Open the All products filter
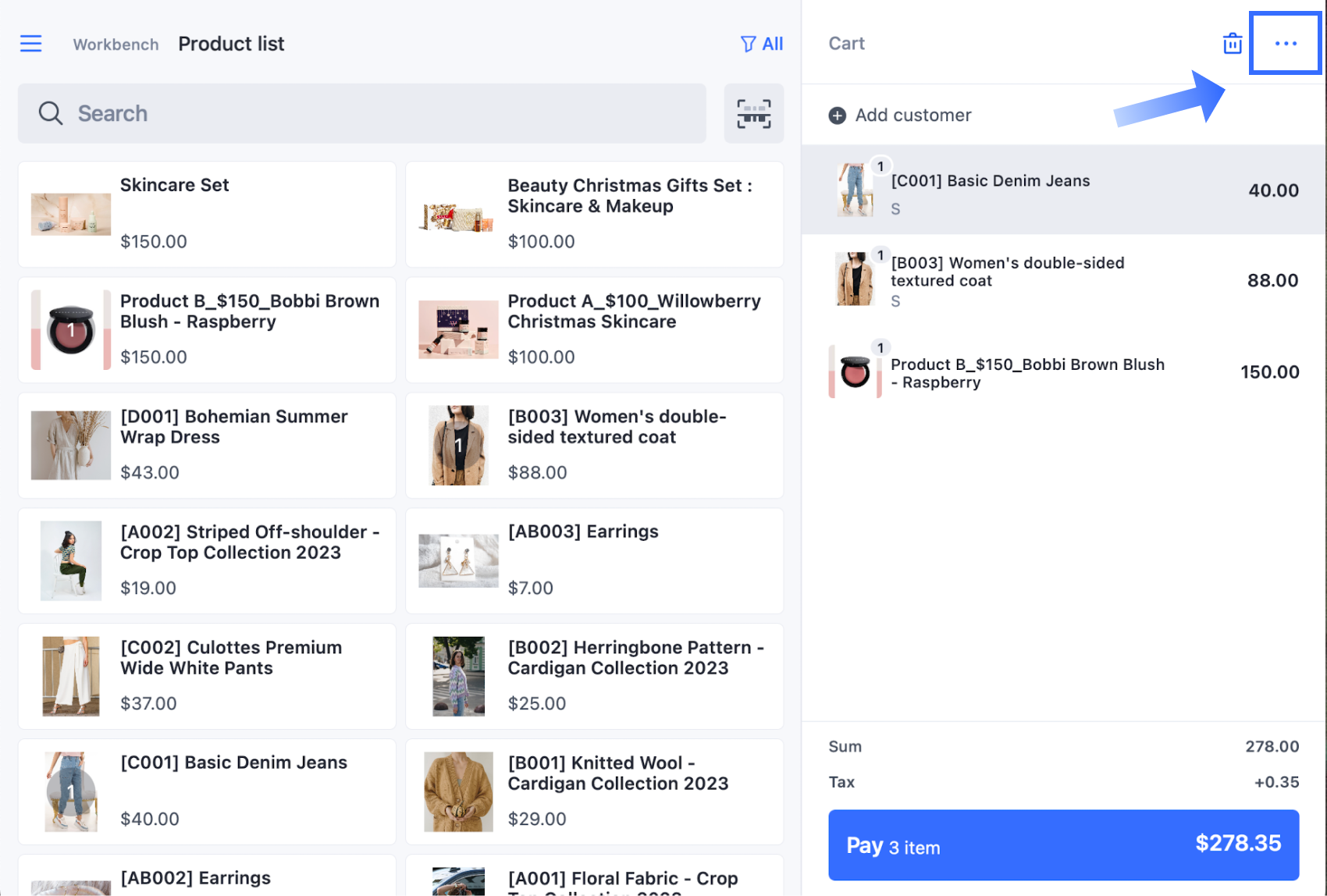The height and width of the screenshot is (896, 1327). click(x=762, y=44)
